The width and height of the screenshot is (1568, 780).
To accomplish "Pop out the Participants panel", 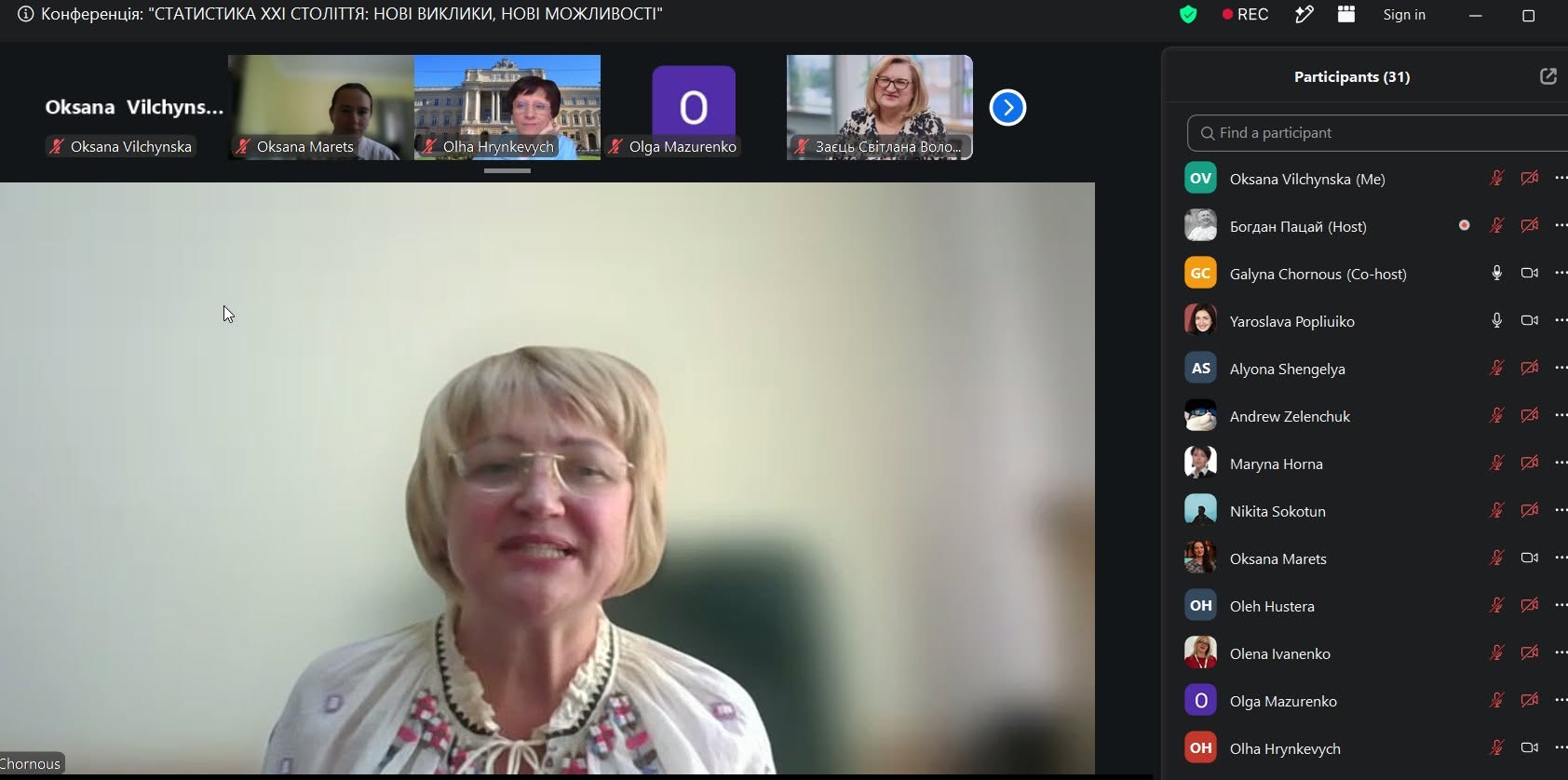I will click(x=1548, y=76).
